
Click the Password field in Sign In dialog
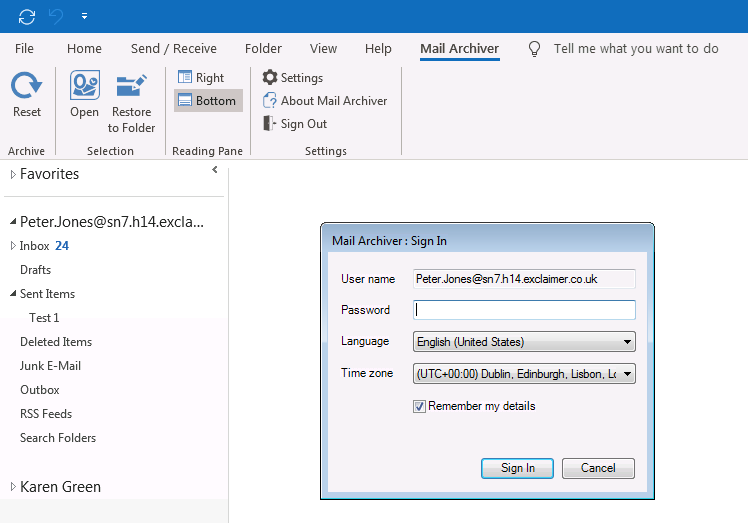coord(524,310)
